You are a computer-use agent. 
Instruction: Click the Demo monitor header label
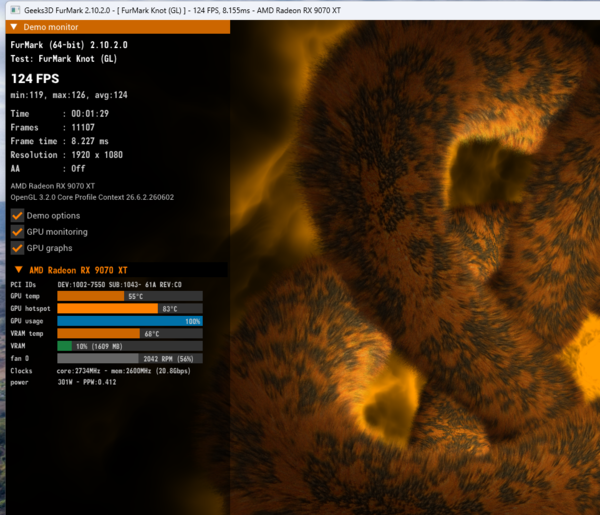click(51, 27)
